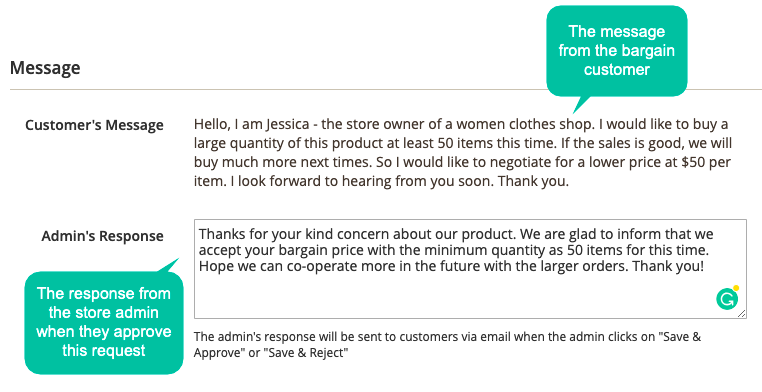
Task: Click inside the Admin's Response text box
Action: pos(470,269)
